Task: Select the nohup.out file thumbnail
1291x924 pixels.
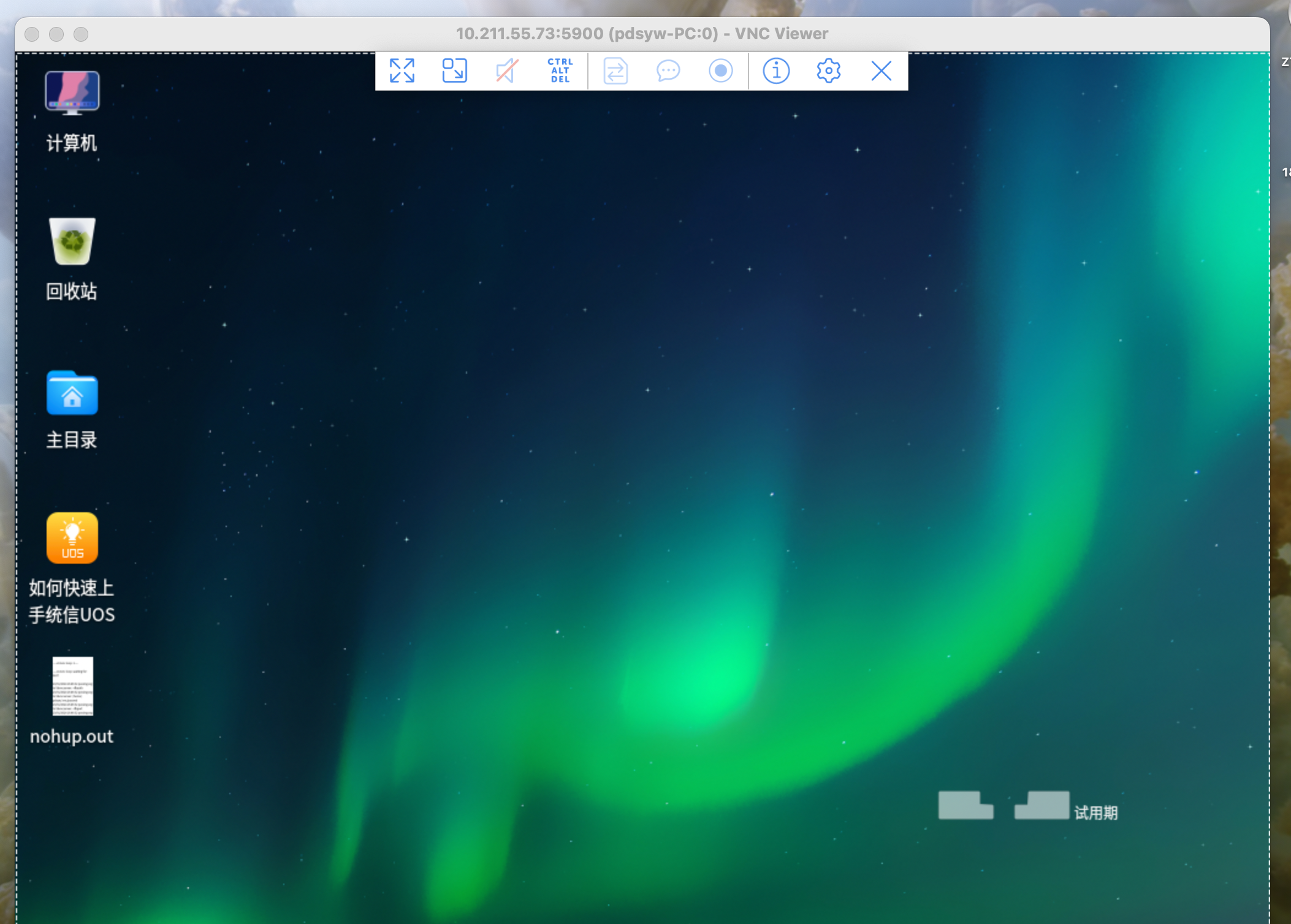Action: pyautogui.click(x=72, y=686)
